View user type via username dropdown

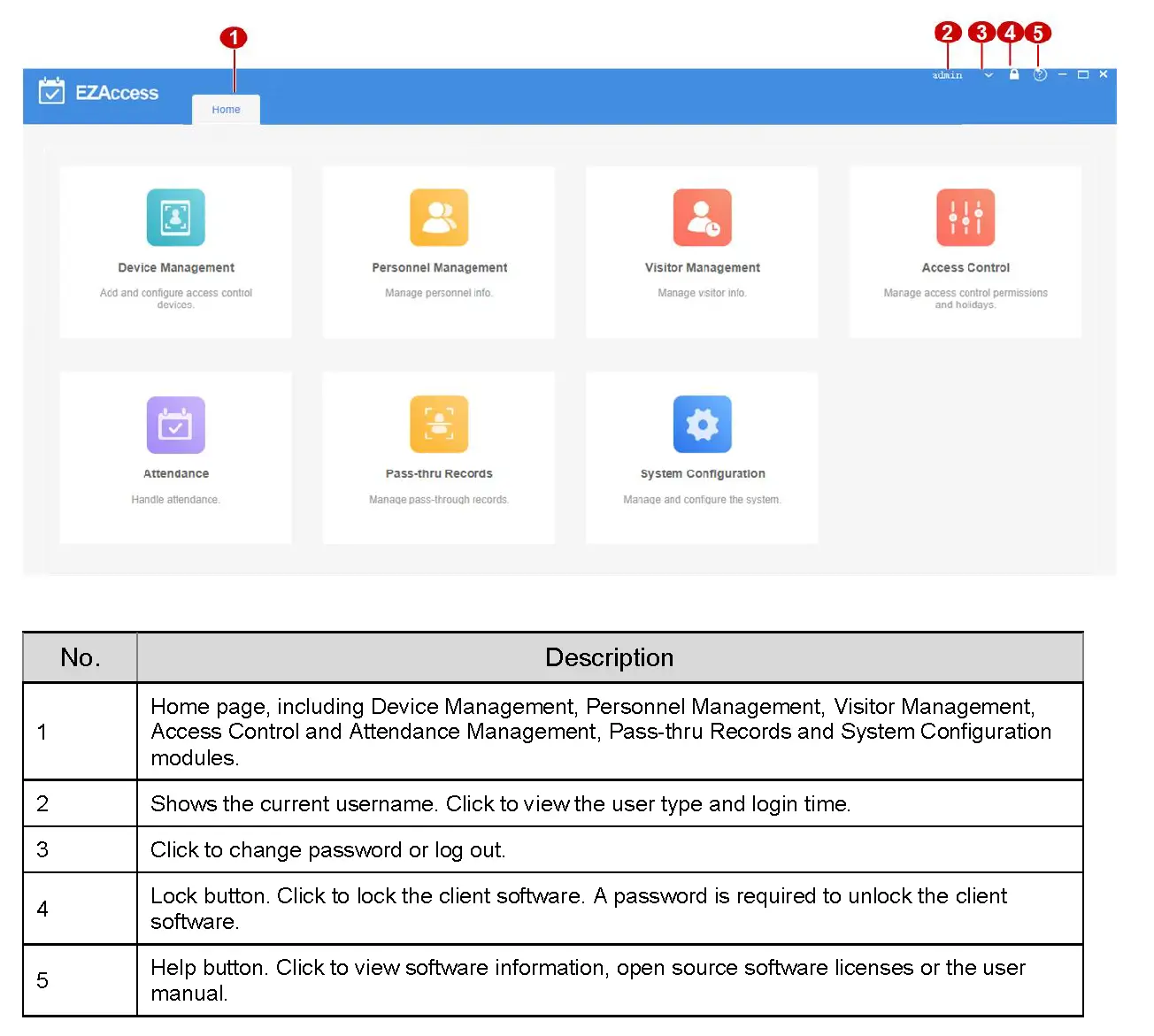pos(946,74)
